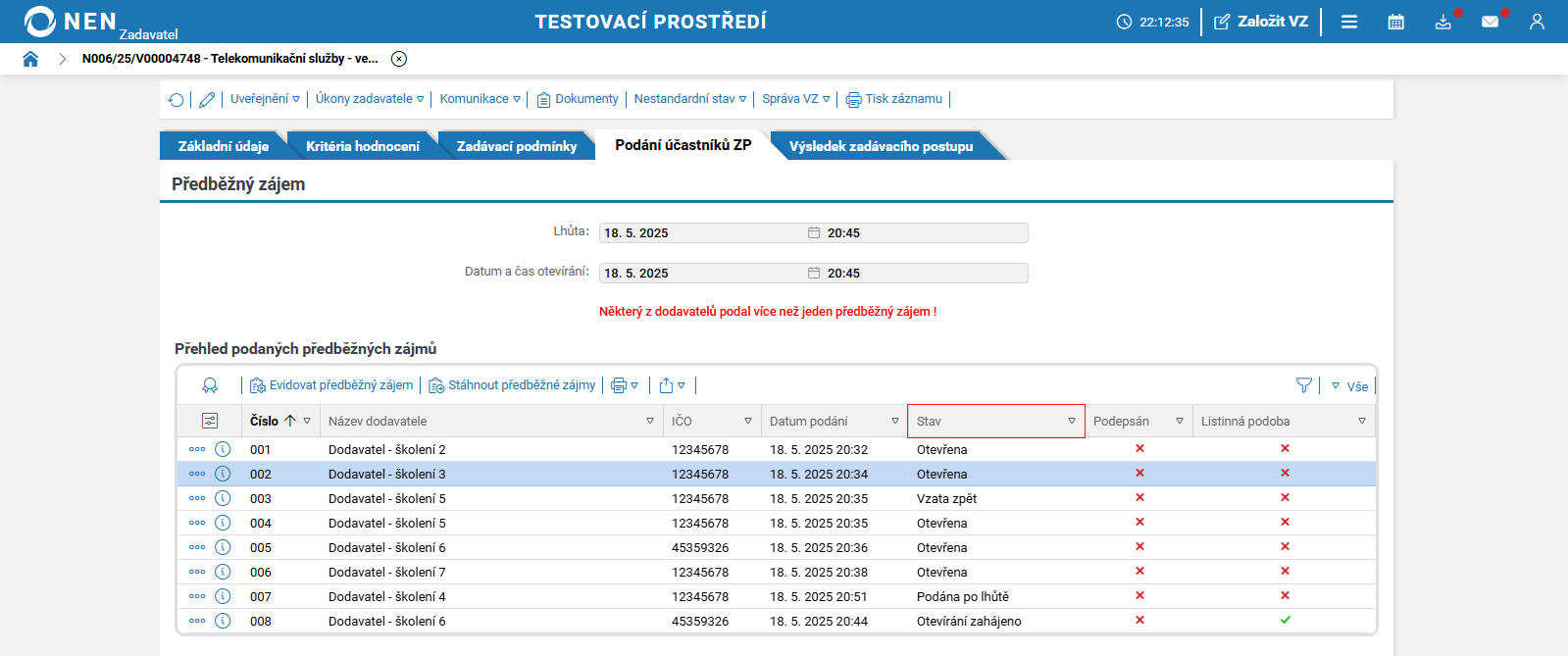Click the refresh record icon
This screenshot has width=1568, height=656.
point(177,99)
